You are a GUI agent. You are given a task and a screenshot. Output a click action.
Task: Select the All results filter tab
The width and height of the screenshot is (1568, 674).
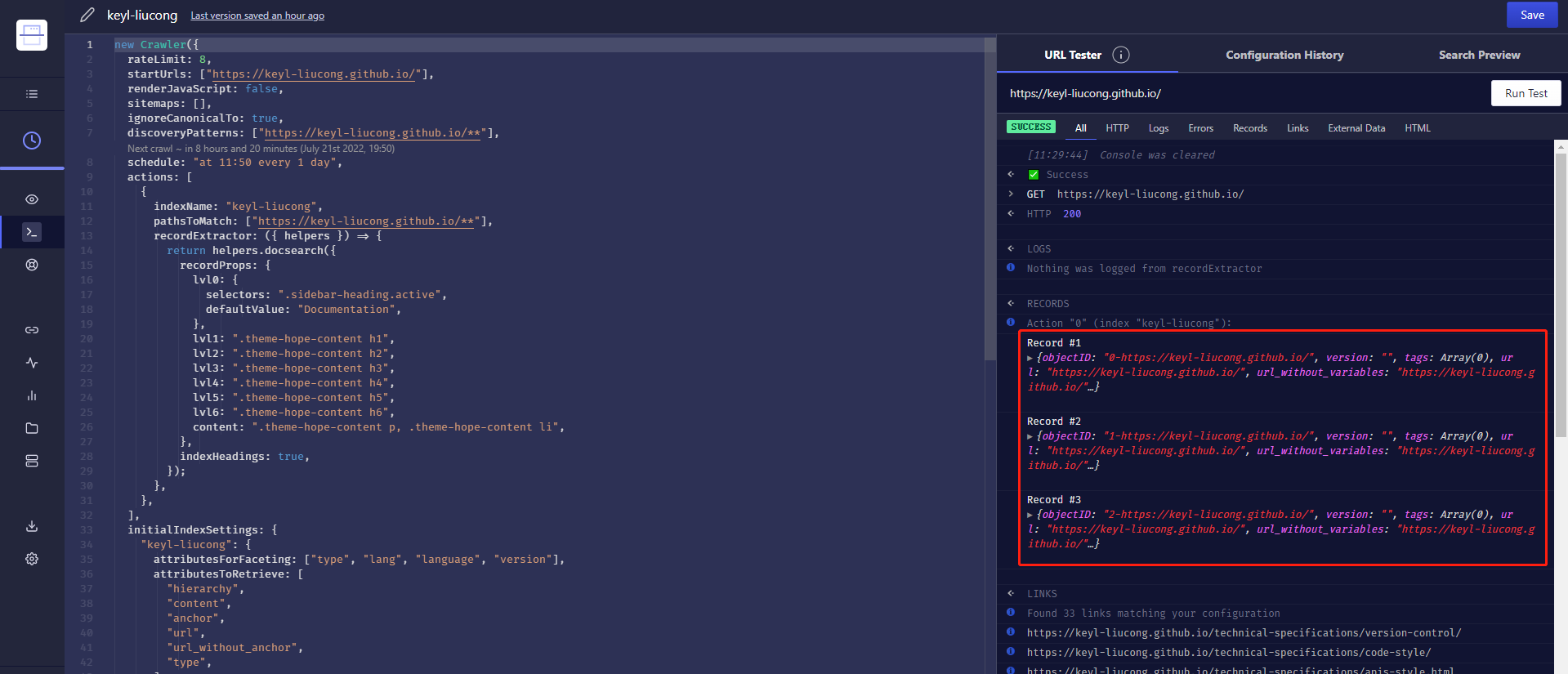pos(1081,128)
